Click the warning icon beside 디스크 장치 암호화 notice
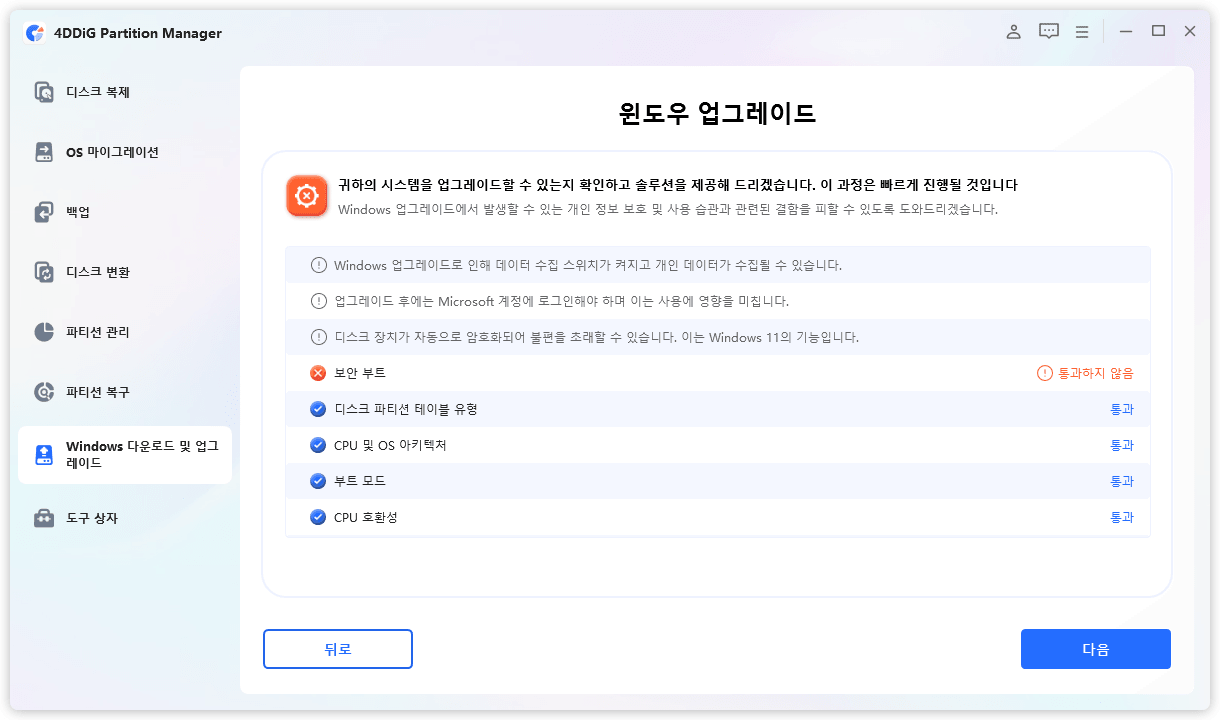Image resolution: width=1220 pixels, height=720 pixels. (x=318, y=337)
